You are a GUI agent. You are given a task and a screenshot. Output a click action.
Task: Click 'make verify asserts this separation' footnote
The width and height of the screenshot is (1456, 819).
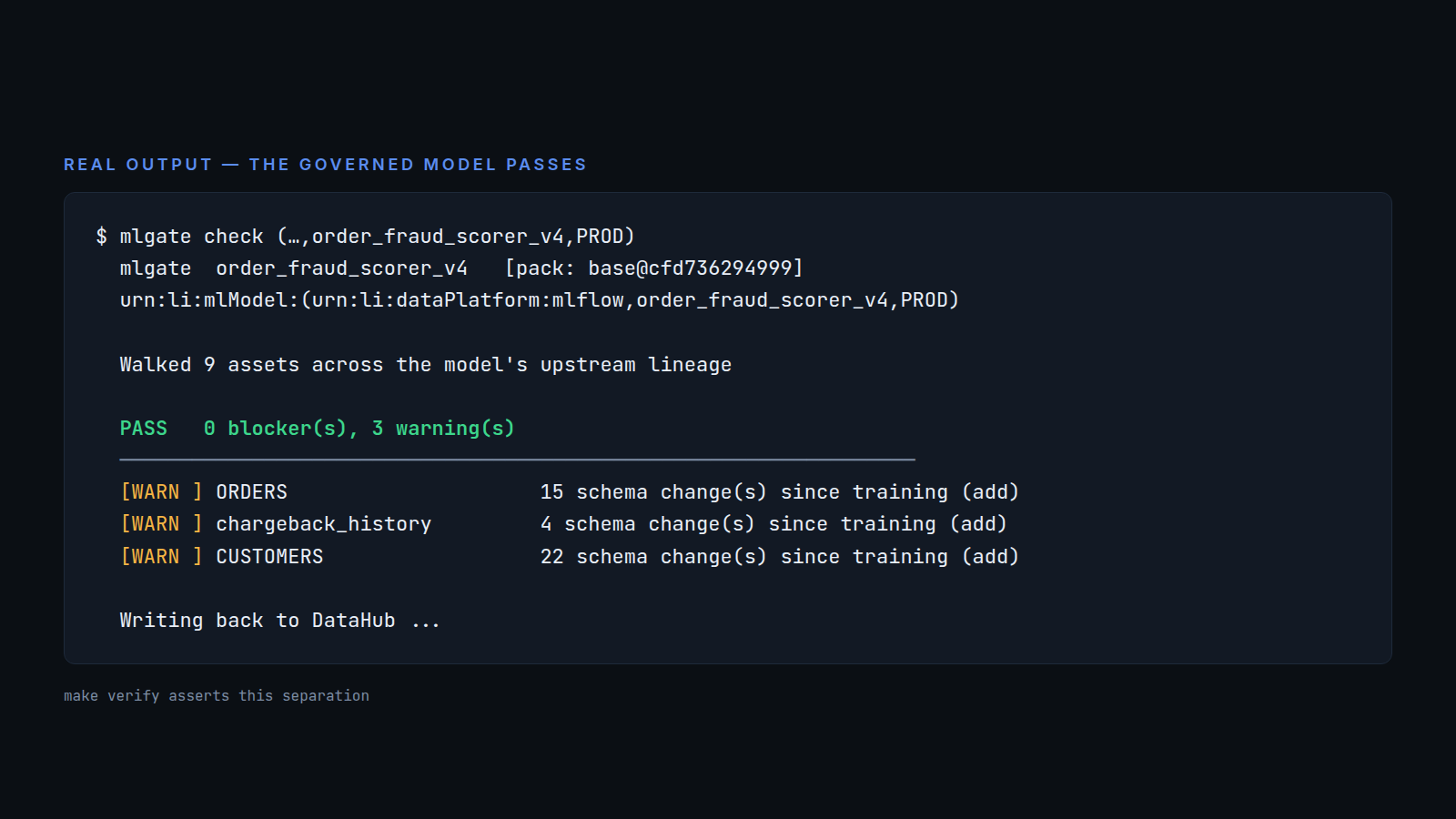pos(217,696)
